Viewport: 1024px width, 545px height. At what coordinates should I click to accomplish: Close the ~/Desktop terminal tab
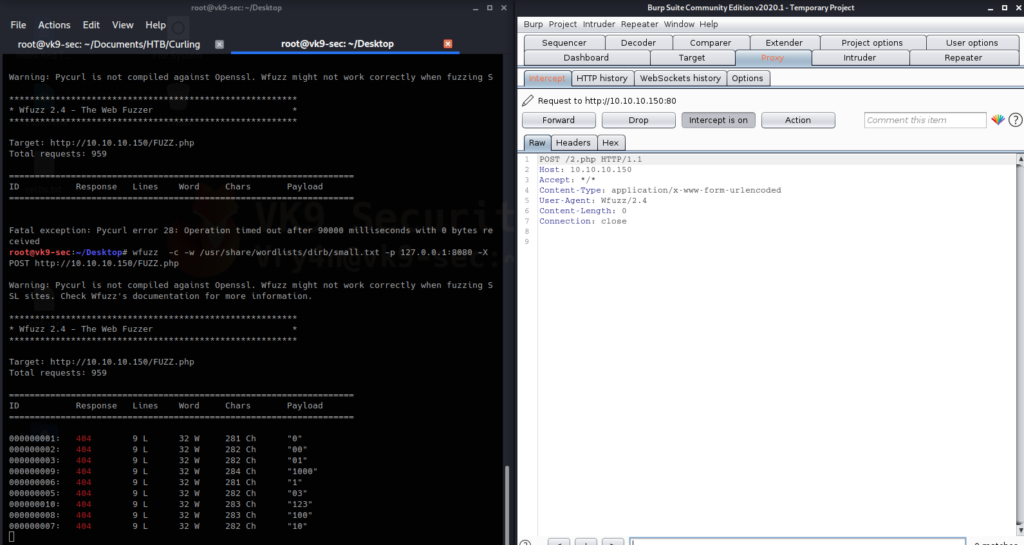point(448,44)
